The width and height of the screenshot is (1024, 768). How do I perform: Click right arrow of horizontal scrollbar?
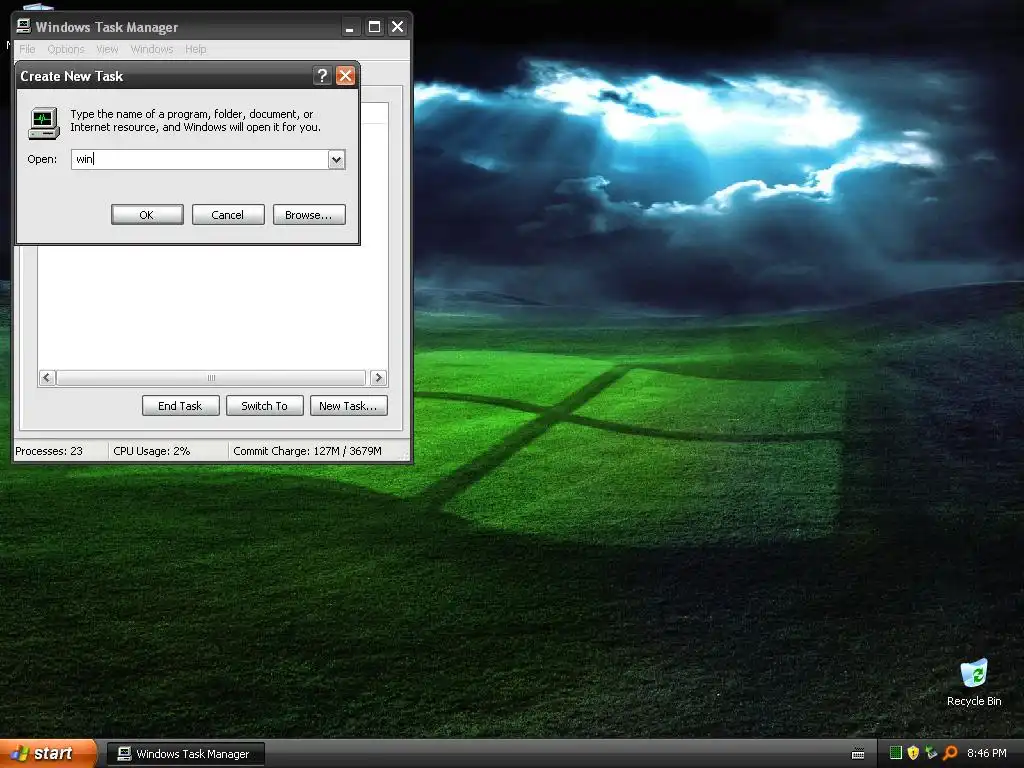tap(377, 377)
